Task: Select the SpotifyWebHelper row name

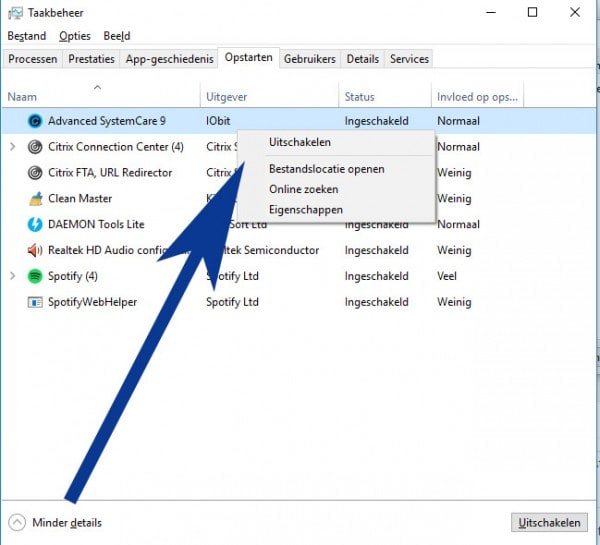Action: coord(92,302)
